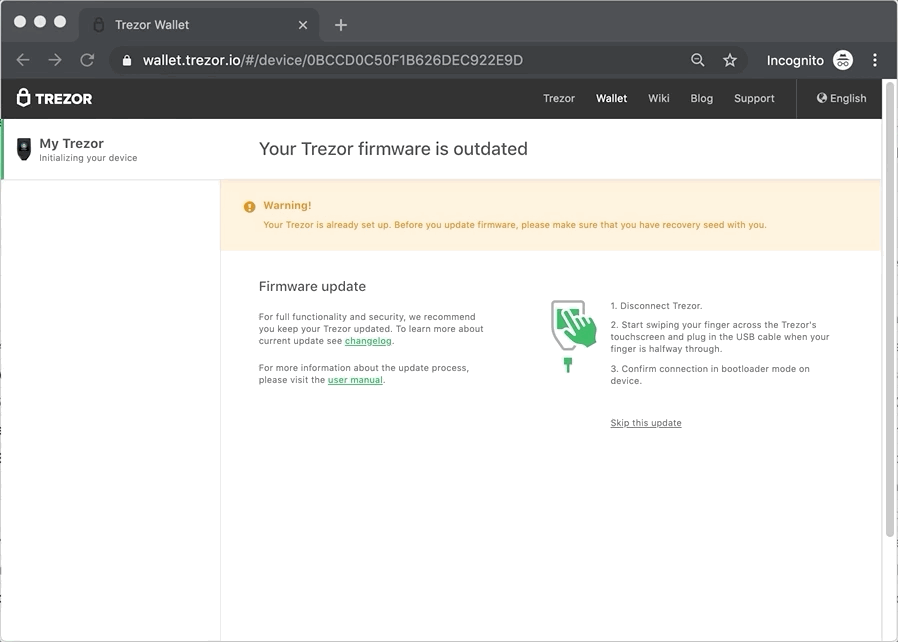The image size is (898, 642).
Task: Open the changelog link
Action: coord(368,341)
